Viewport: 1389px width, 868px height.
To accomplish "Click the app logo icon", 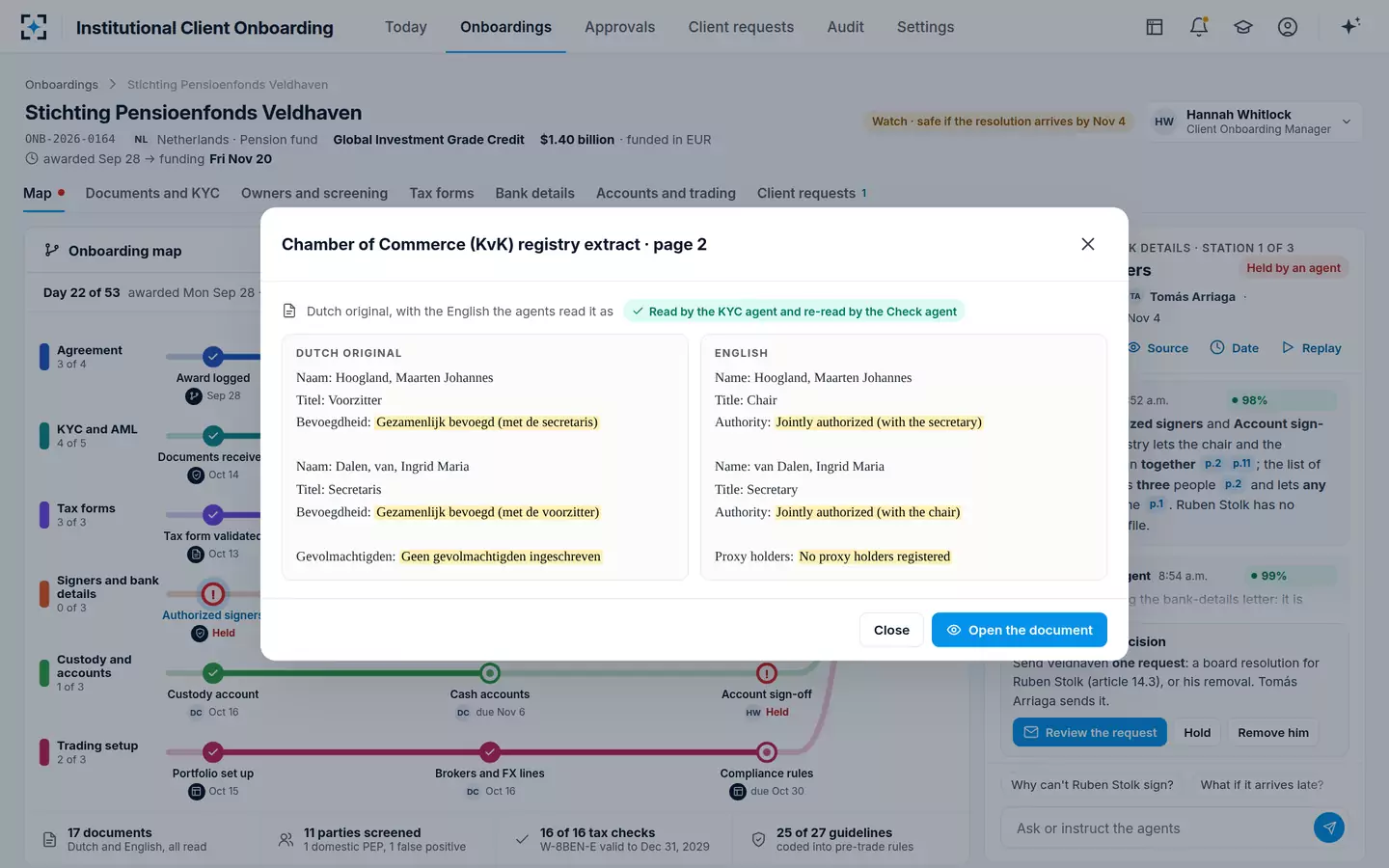I will point(34,27).
